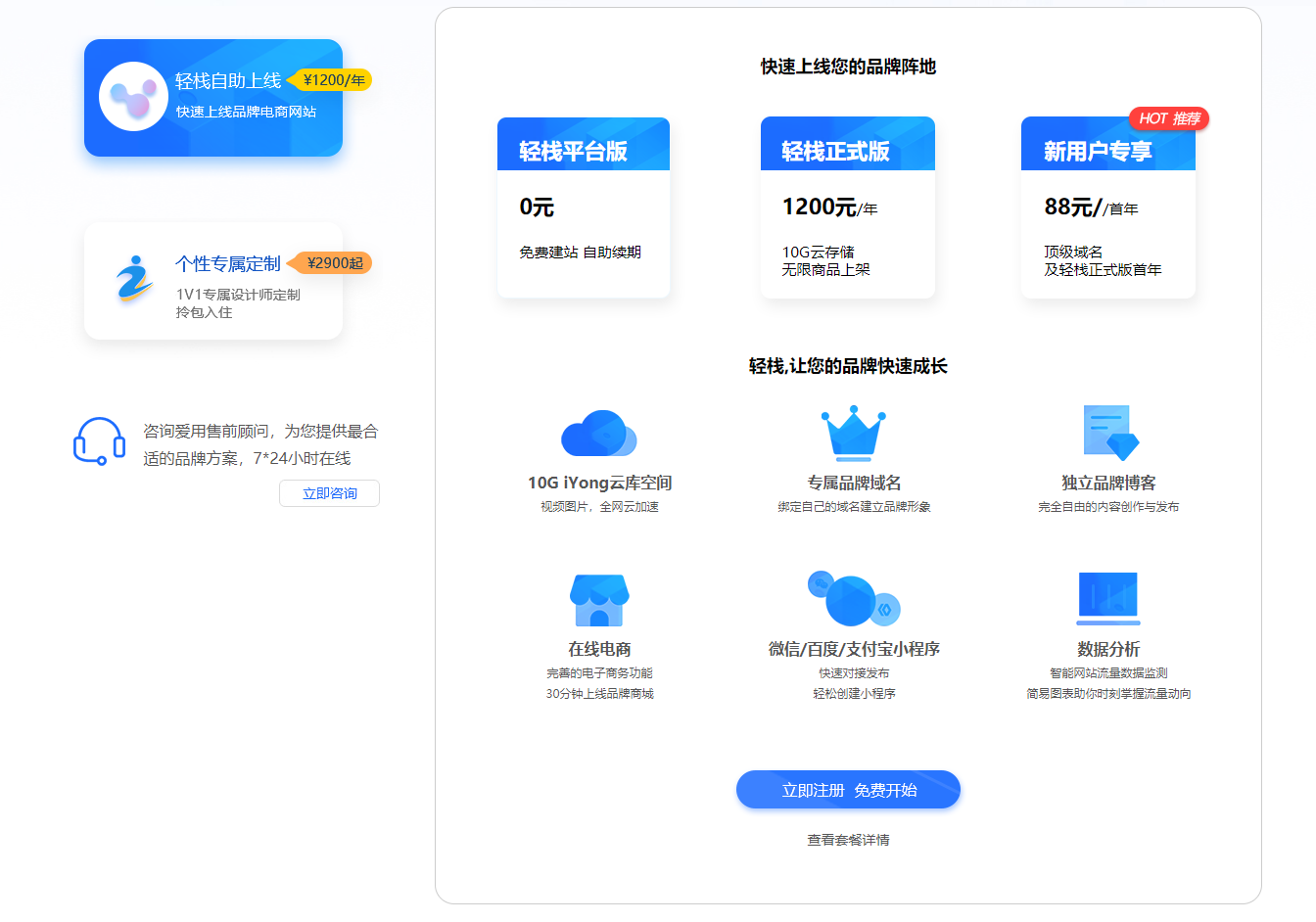1316x922 pixels.
Task: Click the 数据分析 title
Action: tap(1108, 649)
